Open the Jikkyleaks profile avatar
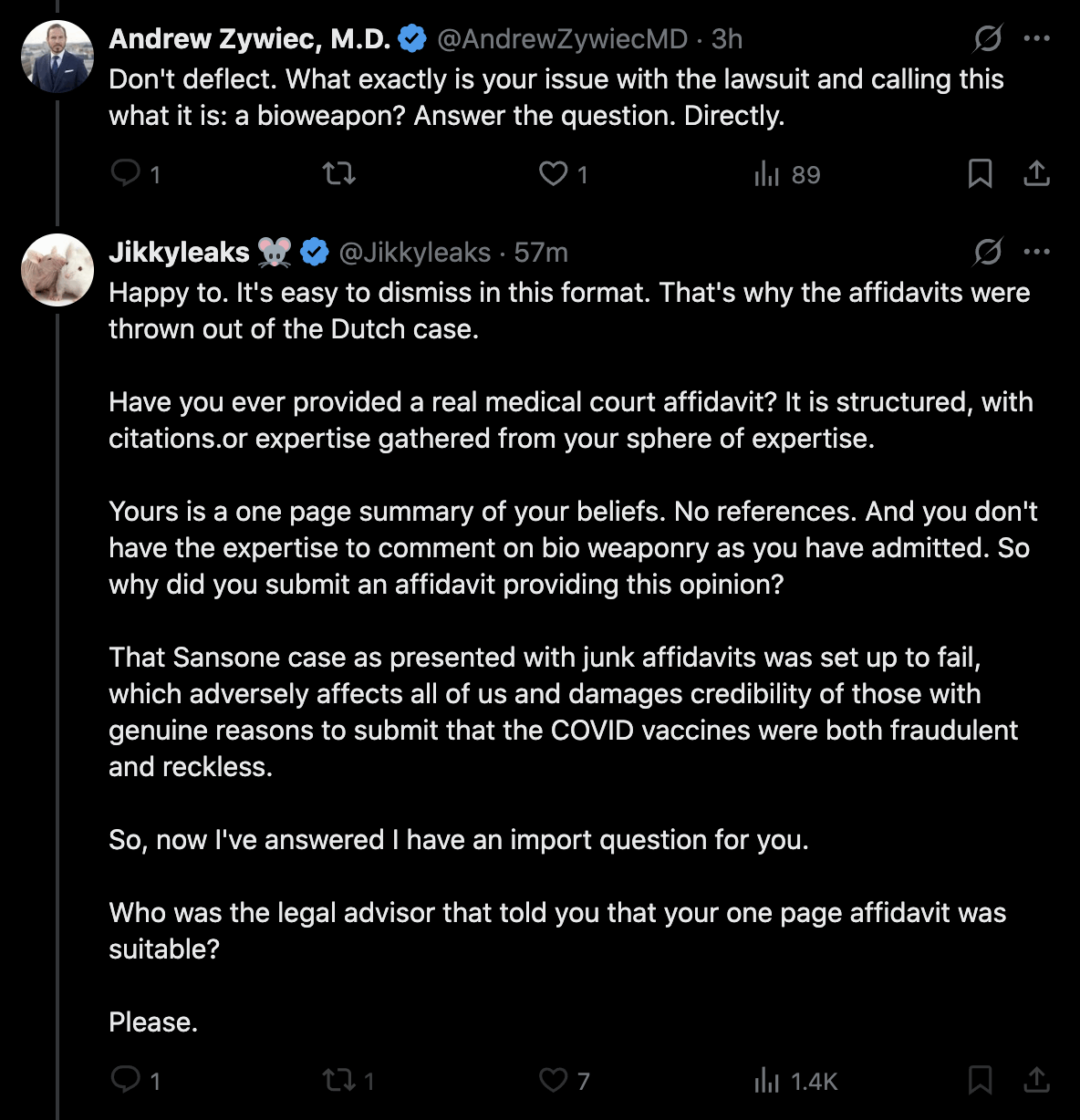The image size is (1080, 1120). 57,270
